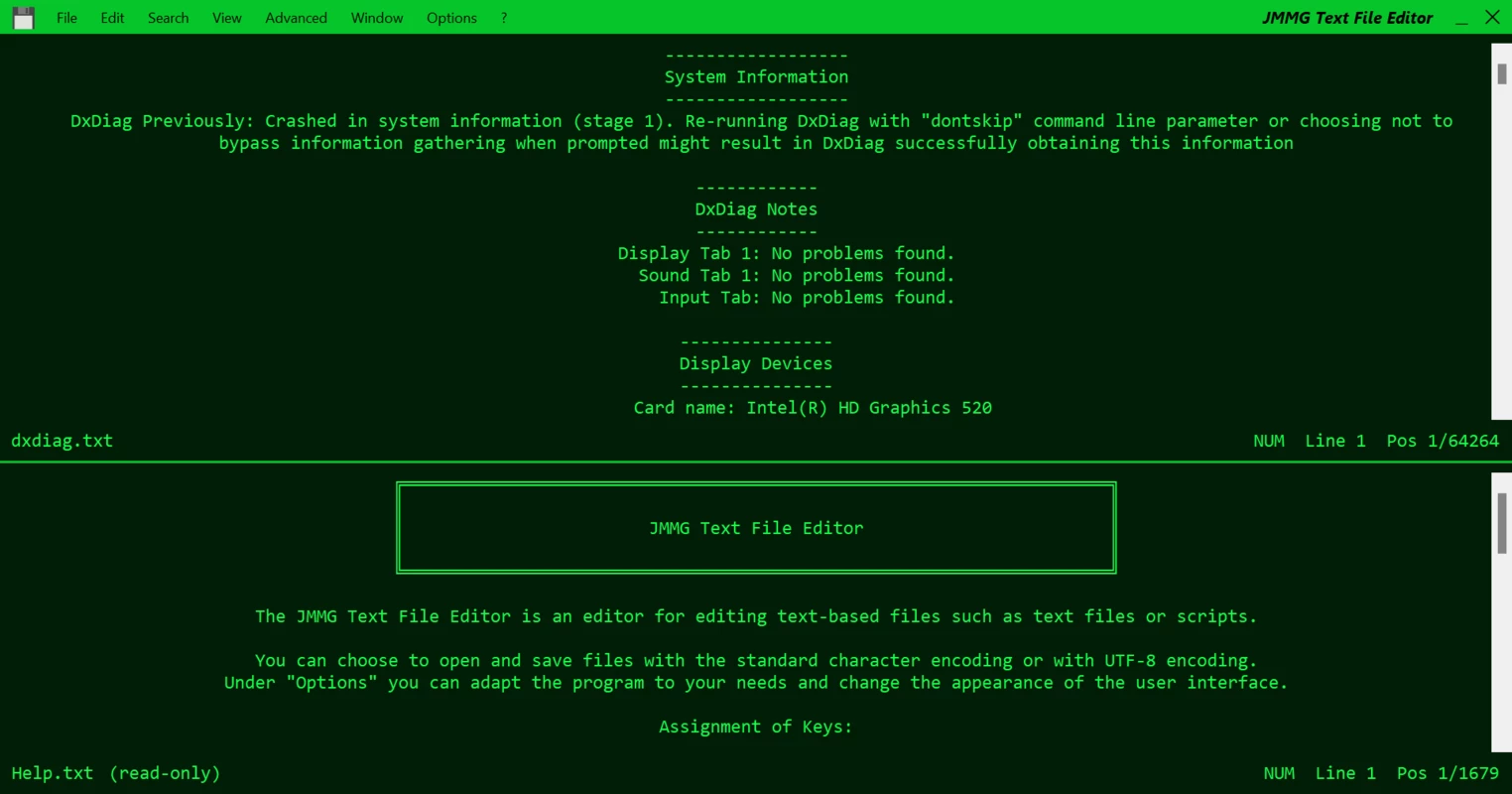
Task: Click the dxdiag.txt file name label
Action: click(x=62, y=441)
